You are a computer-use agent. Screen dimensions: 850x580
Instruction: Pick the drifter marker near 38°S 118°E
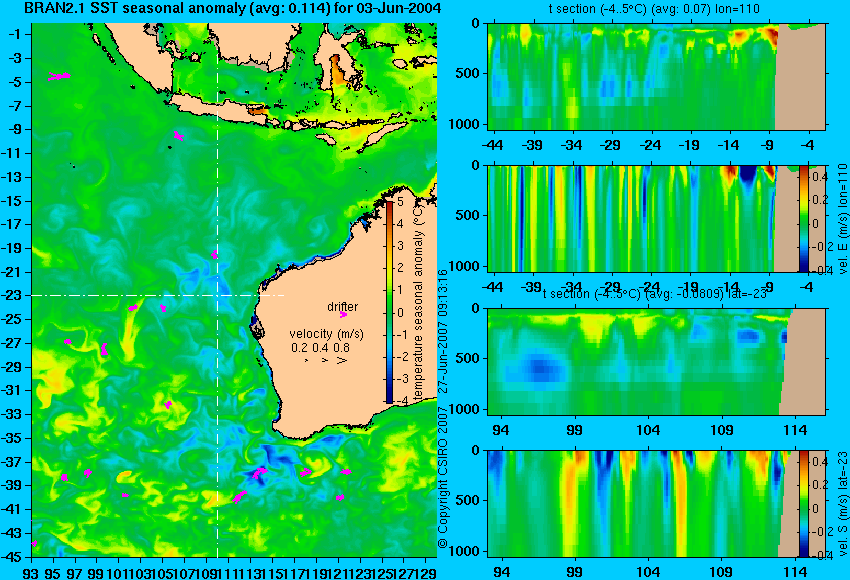pos(306,472)
